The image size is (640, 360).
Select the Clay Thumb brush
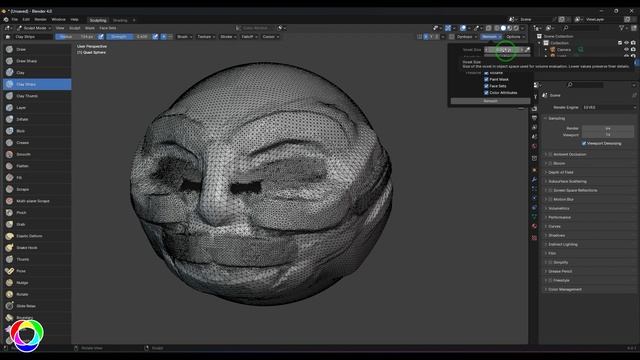37,96
